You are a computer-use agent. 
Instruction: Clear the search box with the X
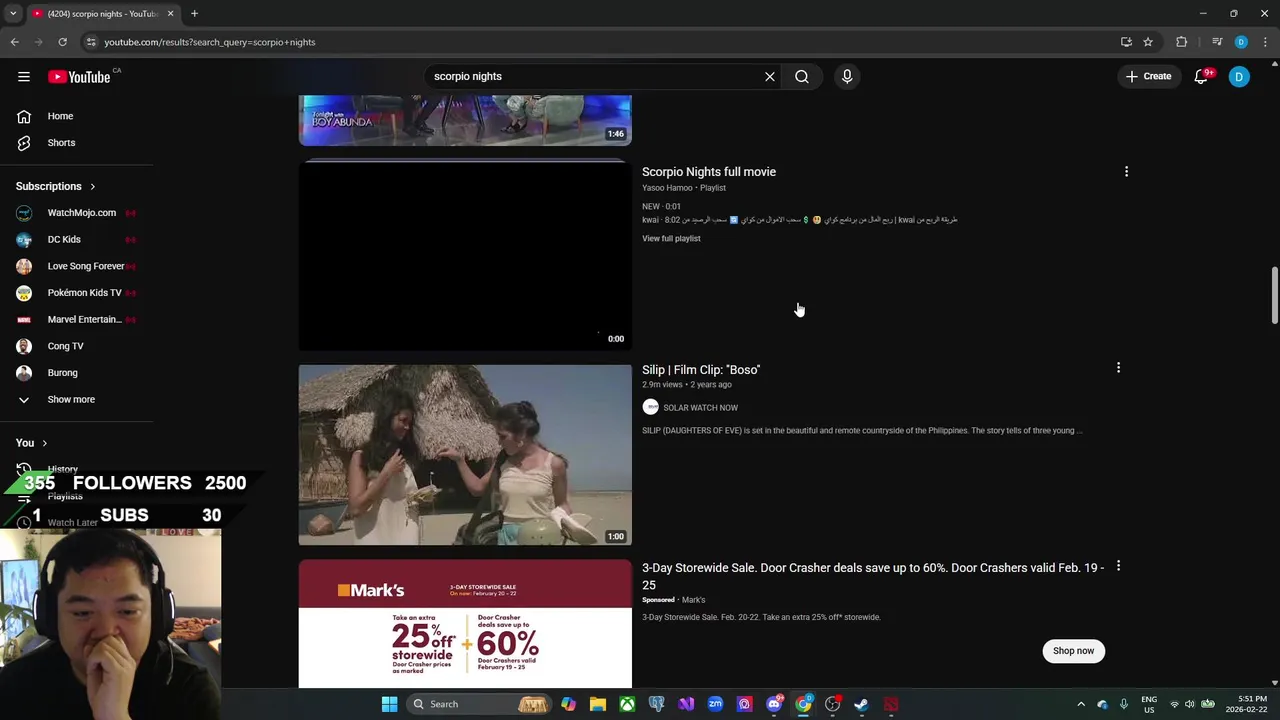pos(770,76)
